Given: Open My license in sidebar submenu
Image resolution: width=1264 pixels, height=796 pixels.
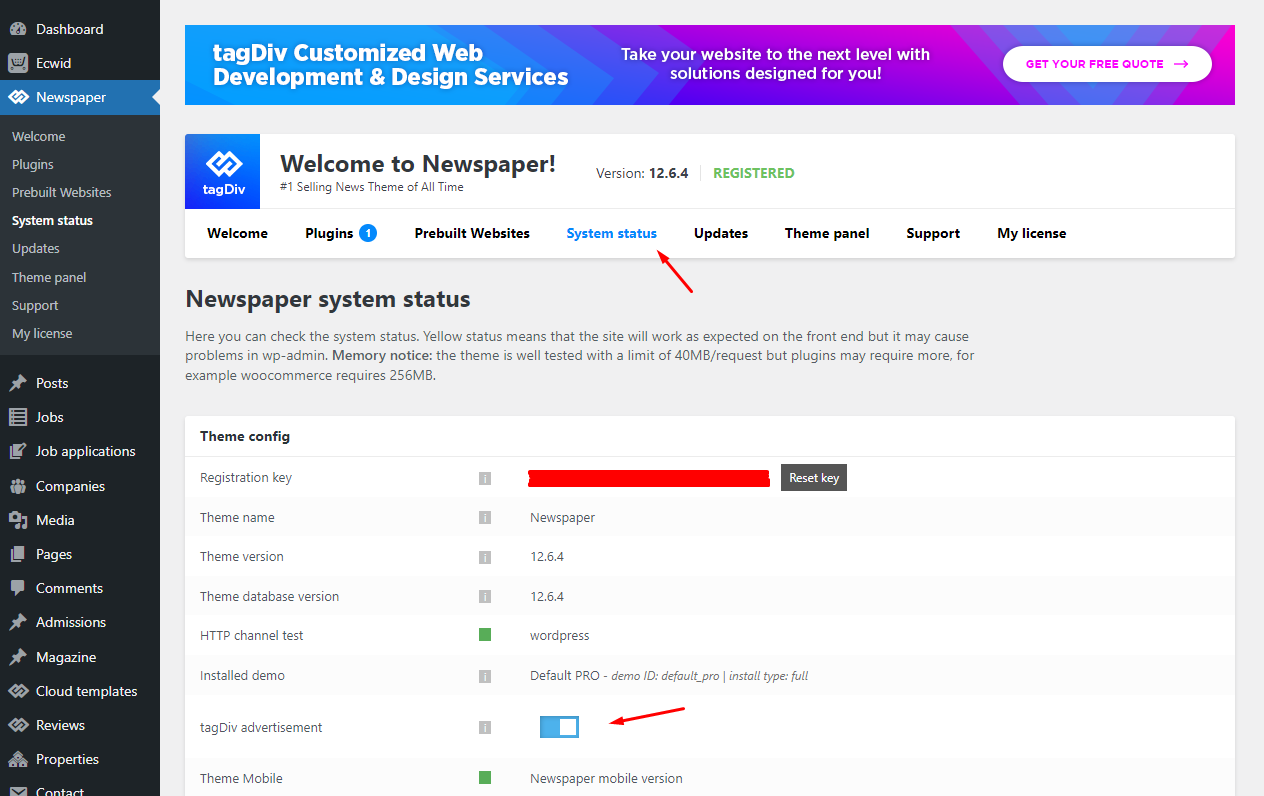Looking at the screenshot, I should click(x=42, y=334).
